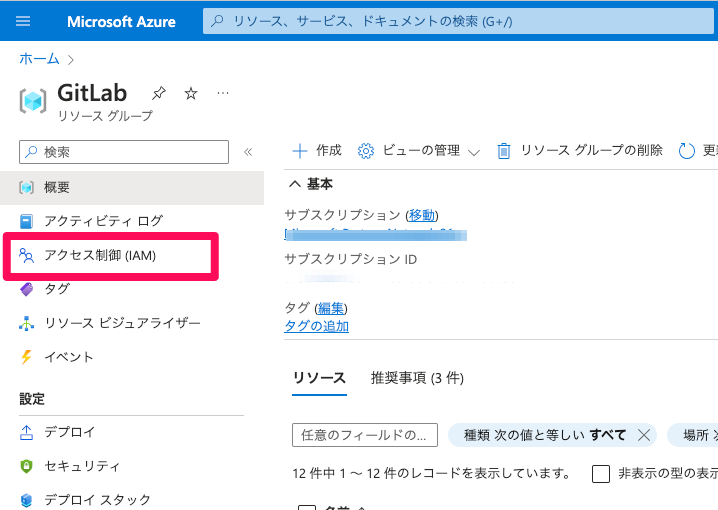The image size is (718, 510).
Task: Focus the global resource search box
Action: (458, 21)
